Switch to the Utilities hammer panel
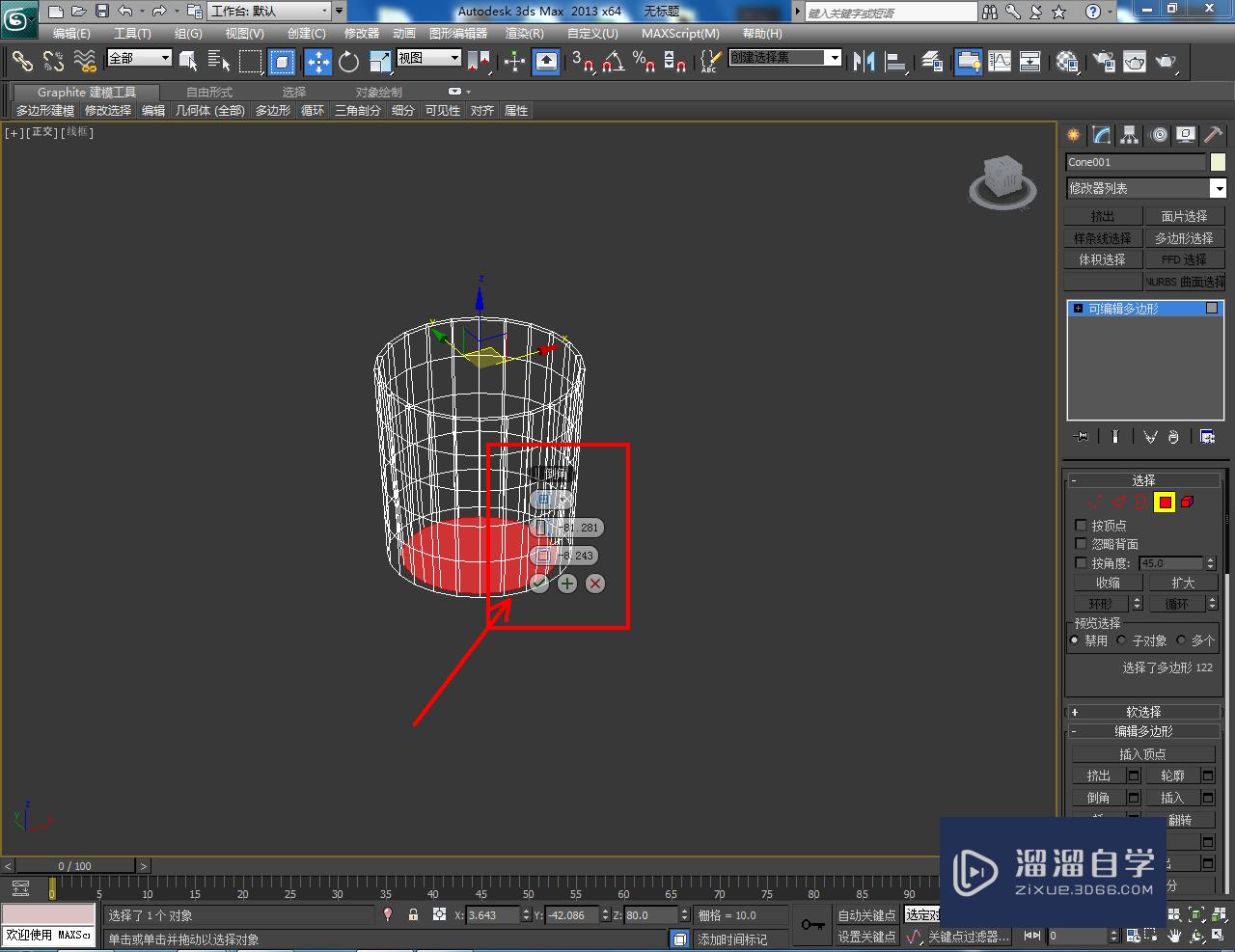 (x=1213, y=135)
